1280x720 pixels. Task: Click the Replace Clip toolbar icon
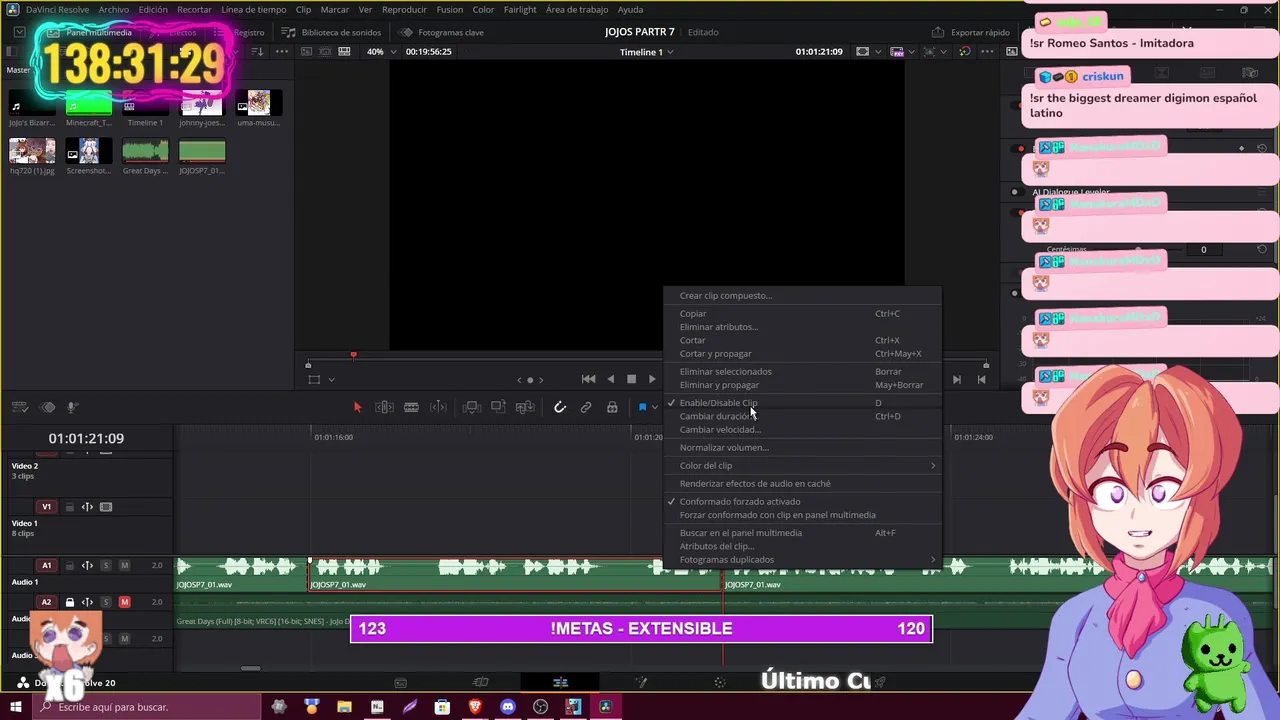[525, 407]
